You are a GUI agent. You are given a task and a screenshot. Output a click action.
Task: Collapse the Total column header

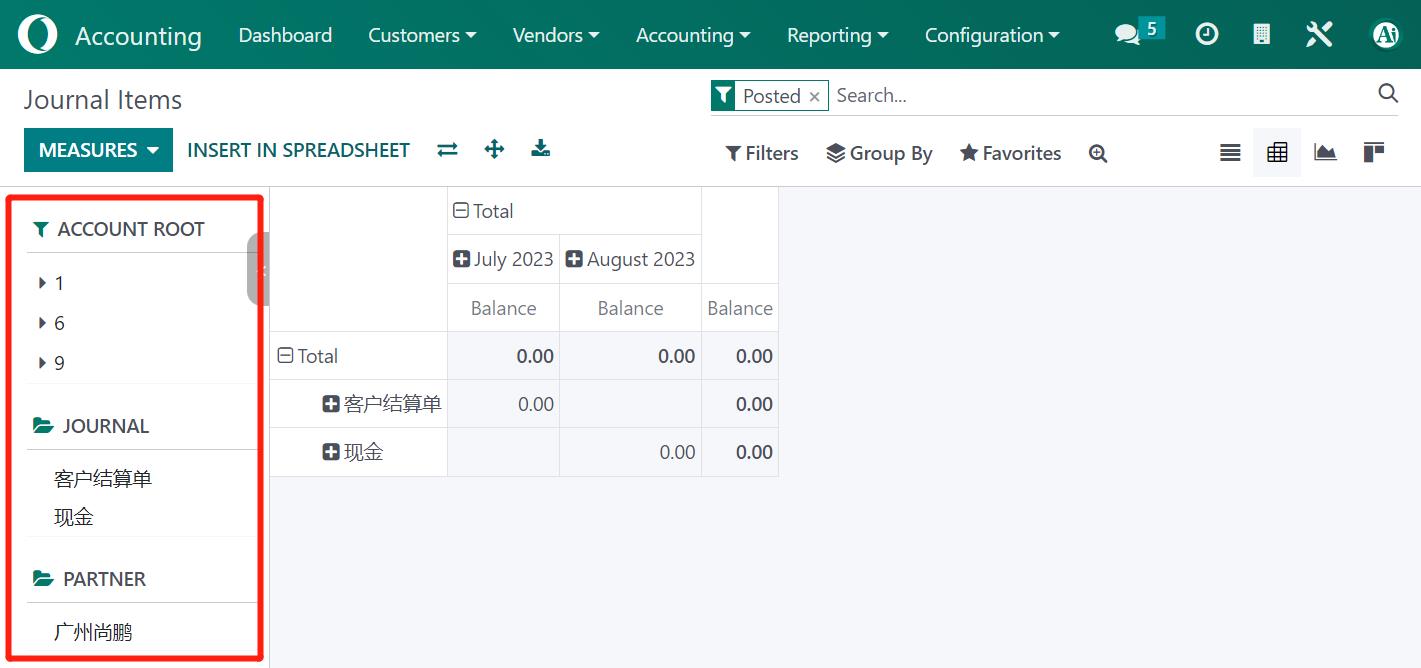coord(461,211)
